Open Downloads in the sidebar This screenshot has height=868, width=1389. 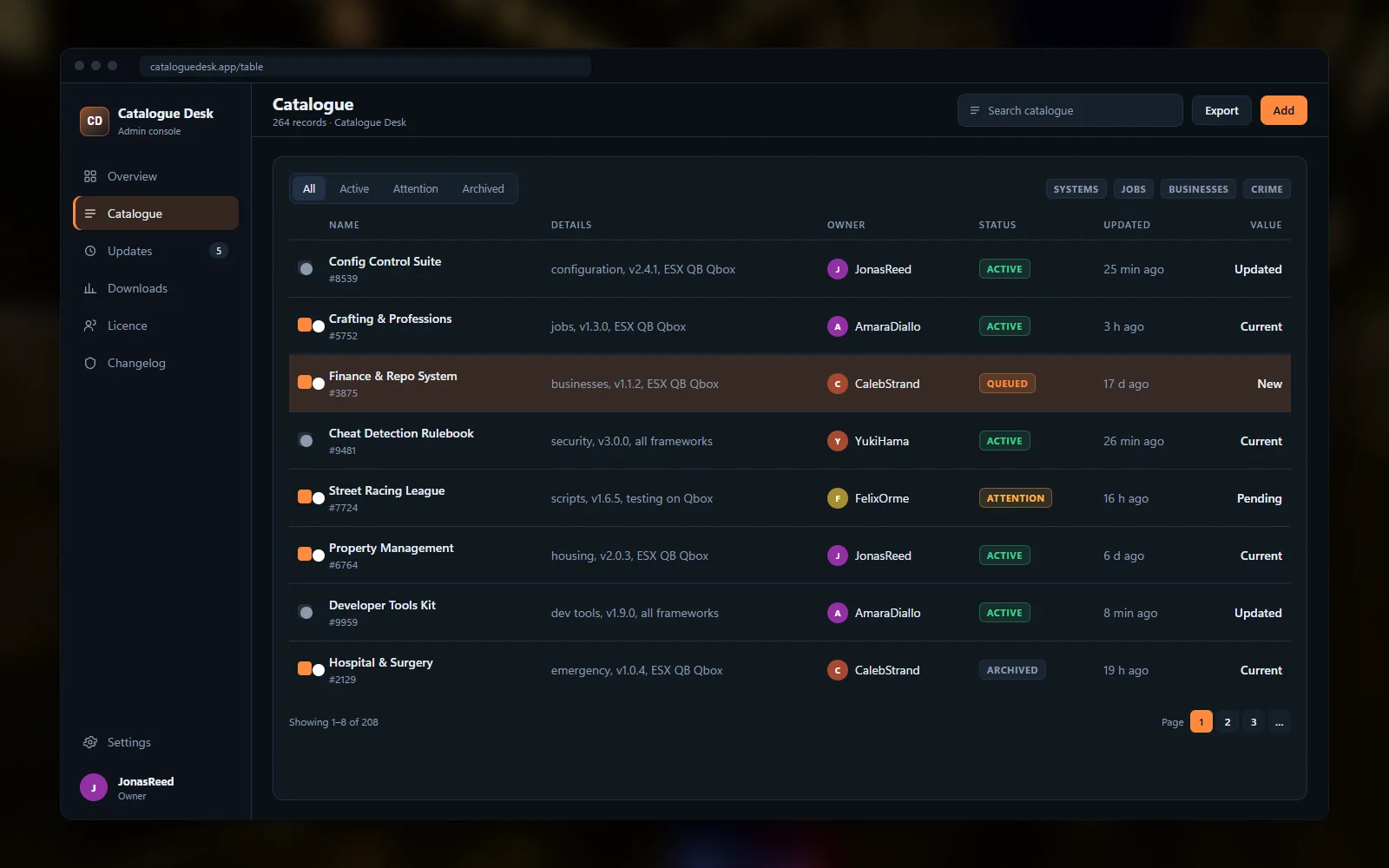click(155, 288)
